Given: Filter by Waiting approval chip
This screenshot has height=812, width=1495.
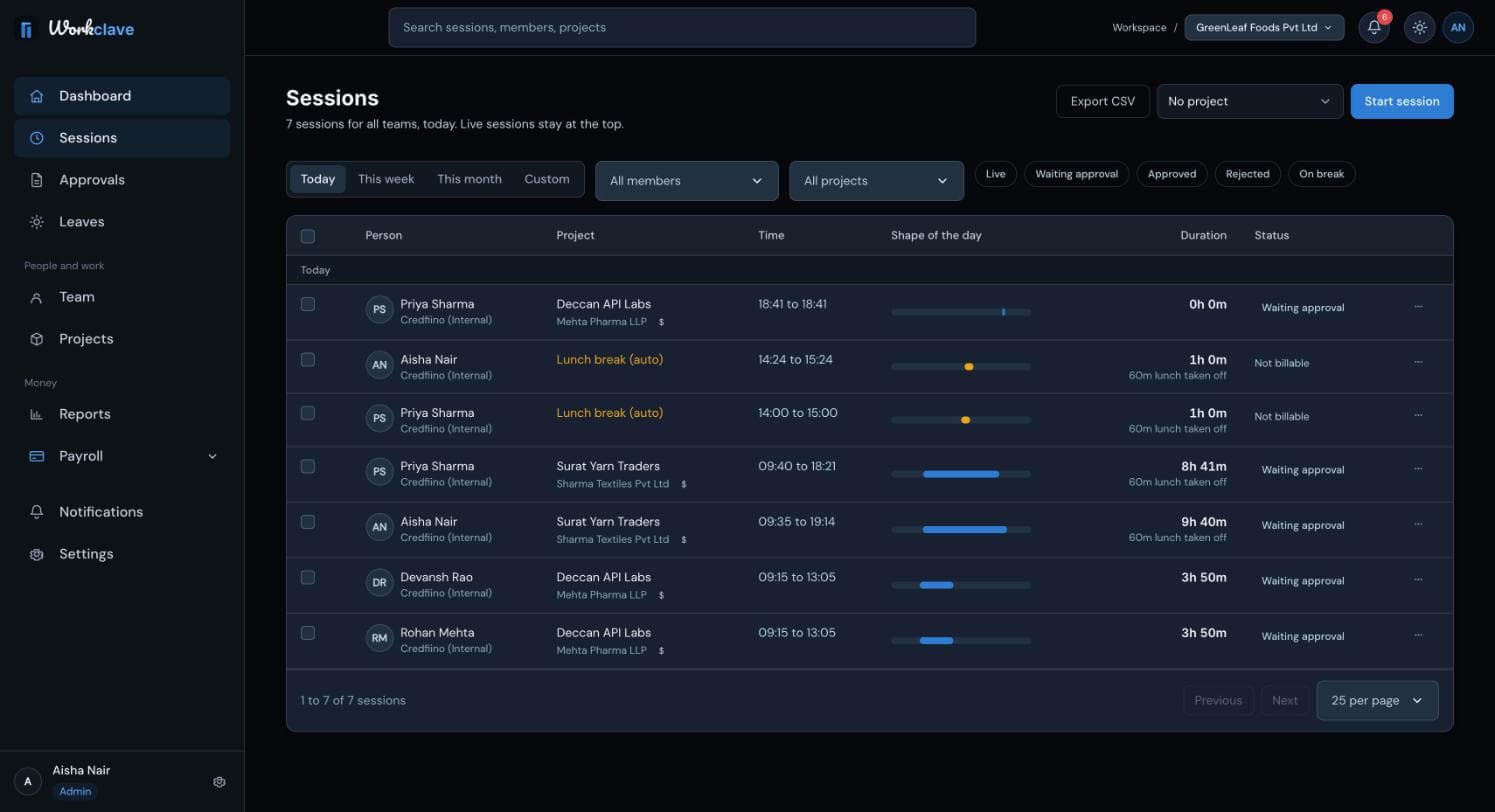Looking at the screenshot, I should 1076,174.
